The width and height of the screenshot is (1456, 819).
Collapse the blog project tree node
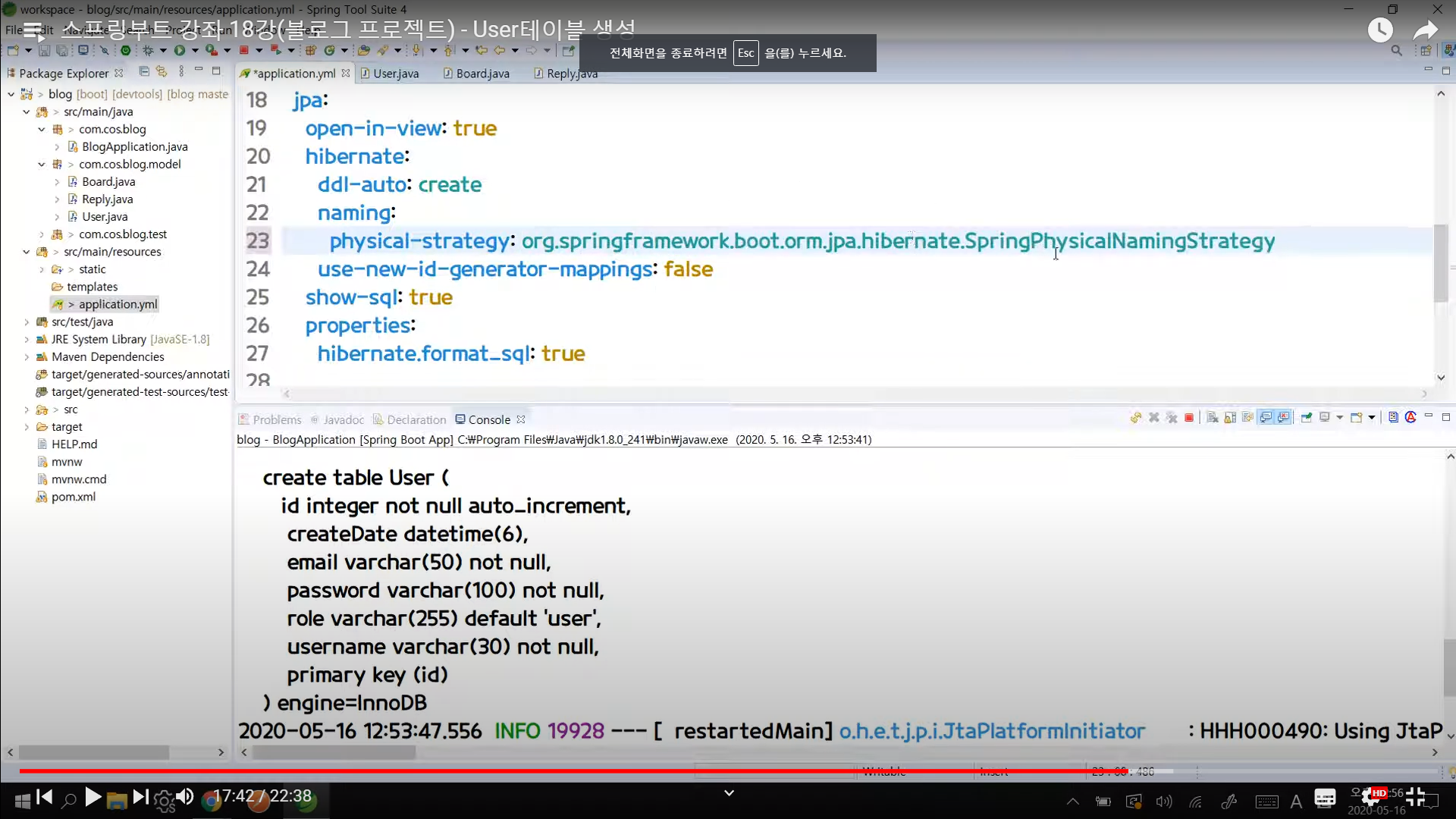11,94
